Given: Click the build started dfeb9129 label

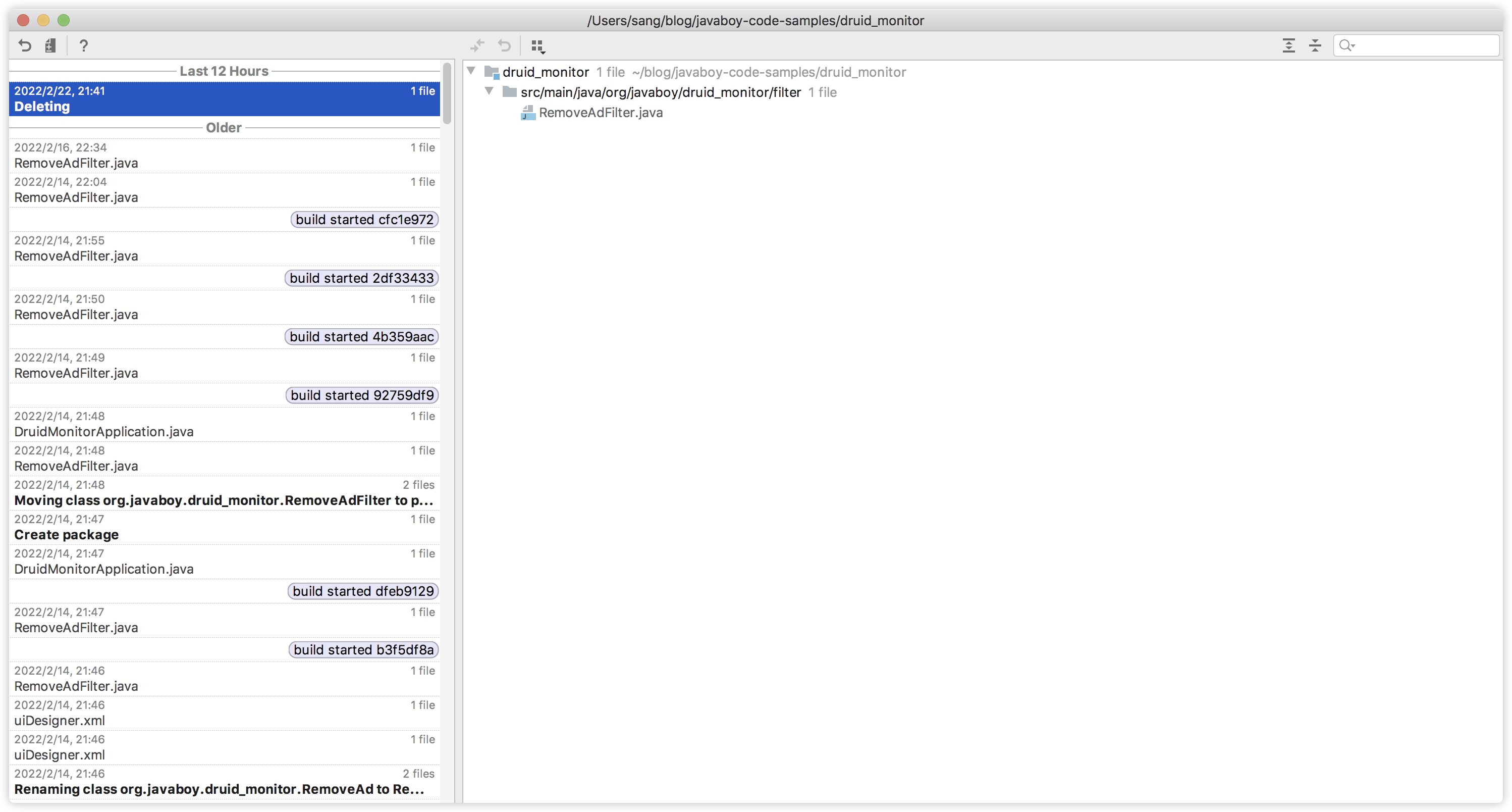Looking at the screenshot, I should (x=363, y=591).
